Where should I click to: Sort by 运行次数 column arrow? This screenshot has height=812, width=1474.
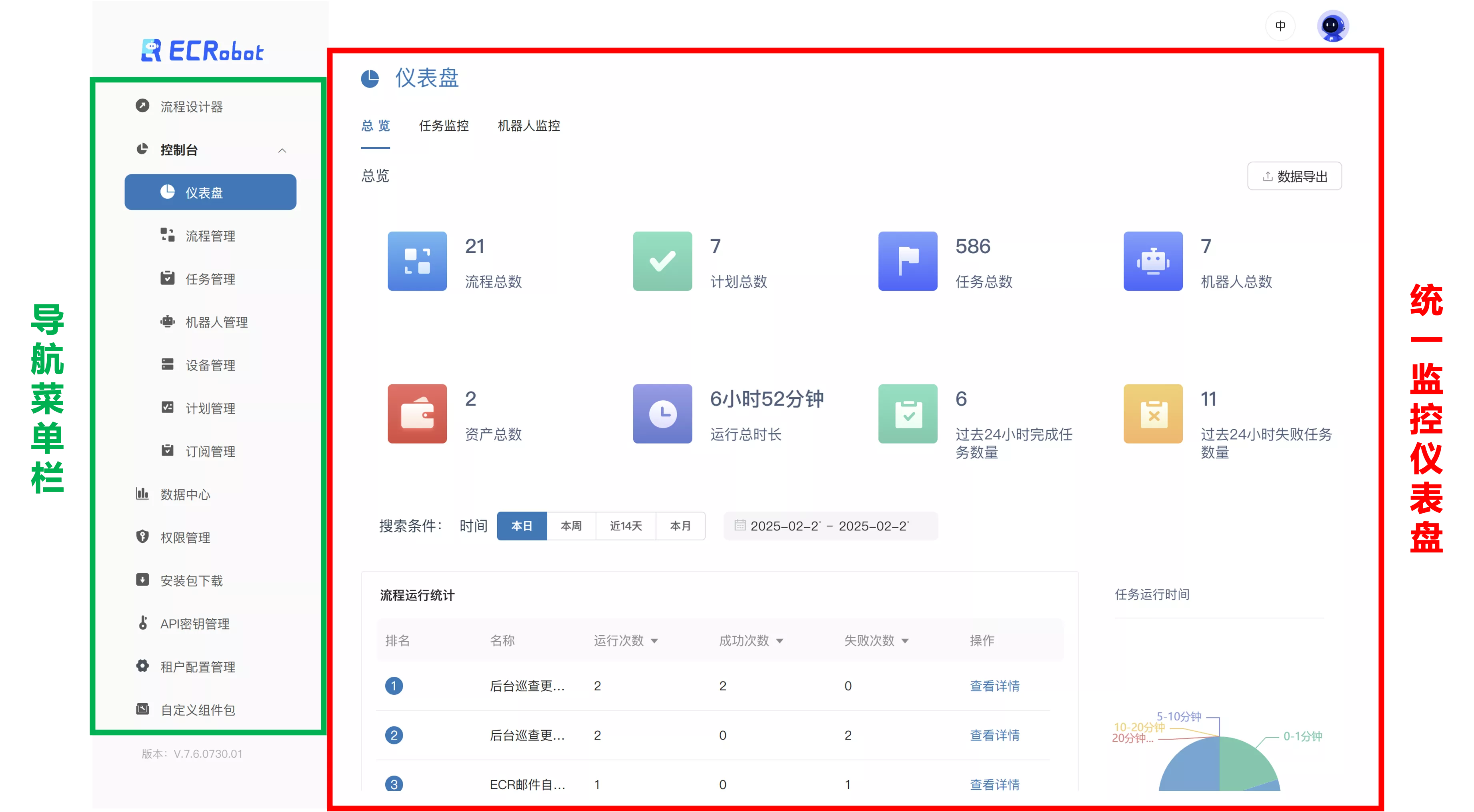655,642
